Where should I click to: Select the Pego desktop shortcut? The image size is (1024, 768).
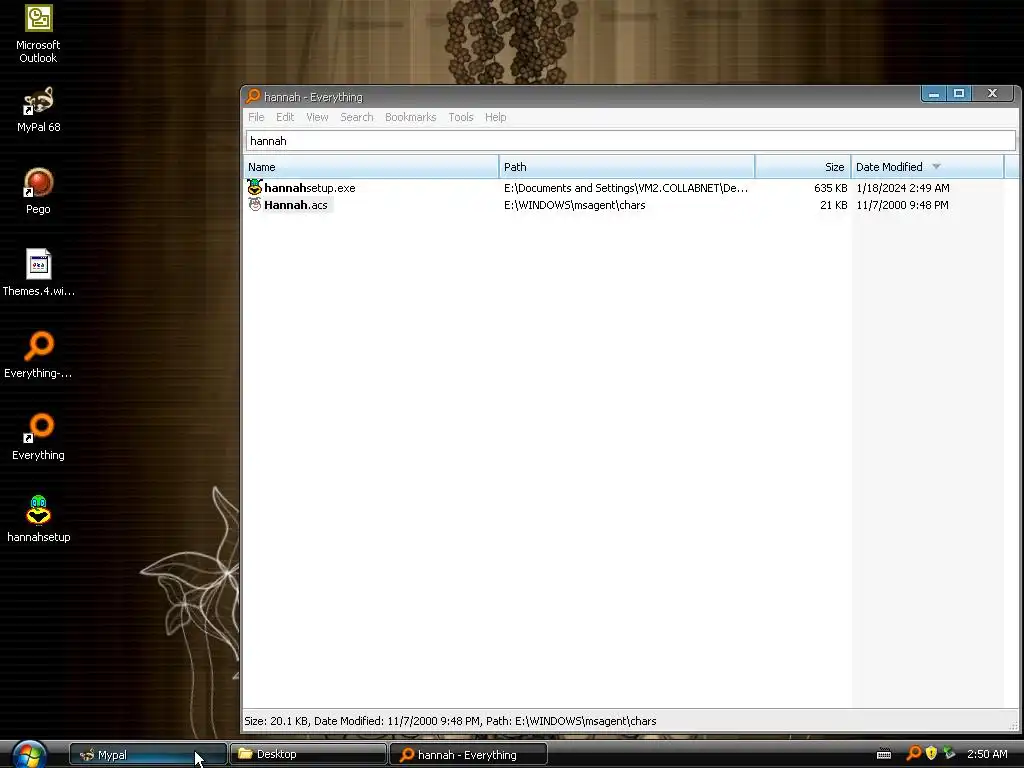[39, 191]
